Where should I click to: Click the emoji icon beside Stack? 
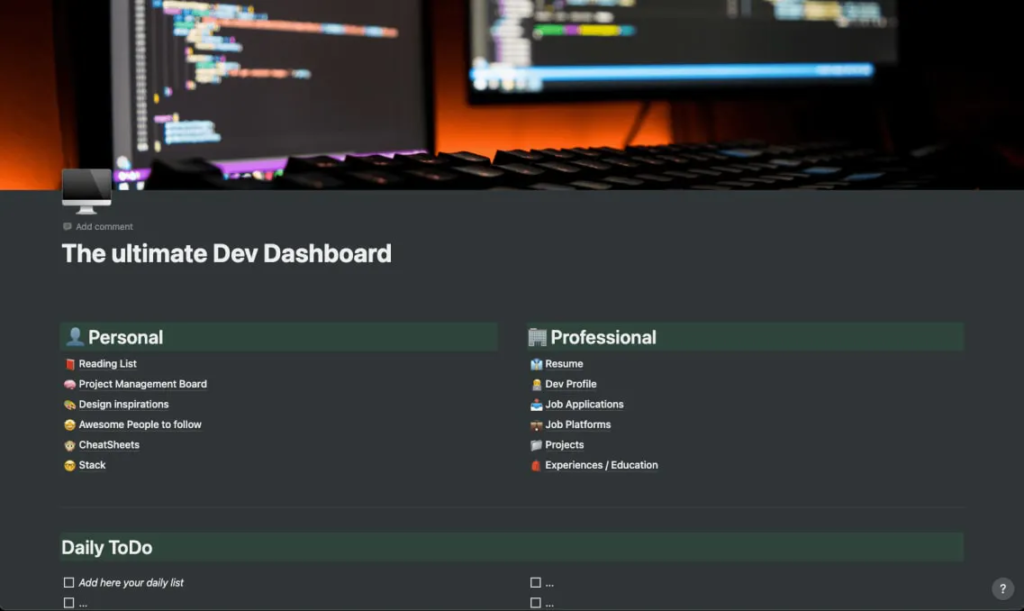68,465
